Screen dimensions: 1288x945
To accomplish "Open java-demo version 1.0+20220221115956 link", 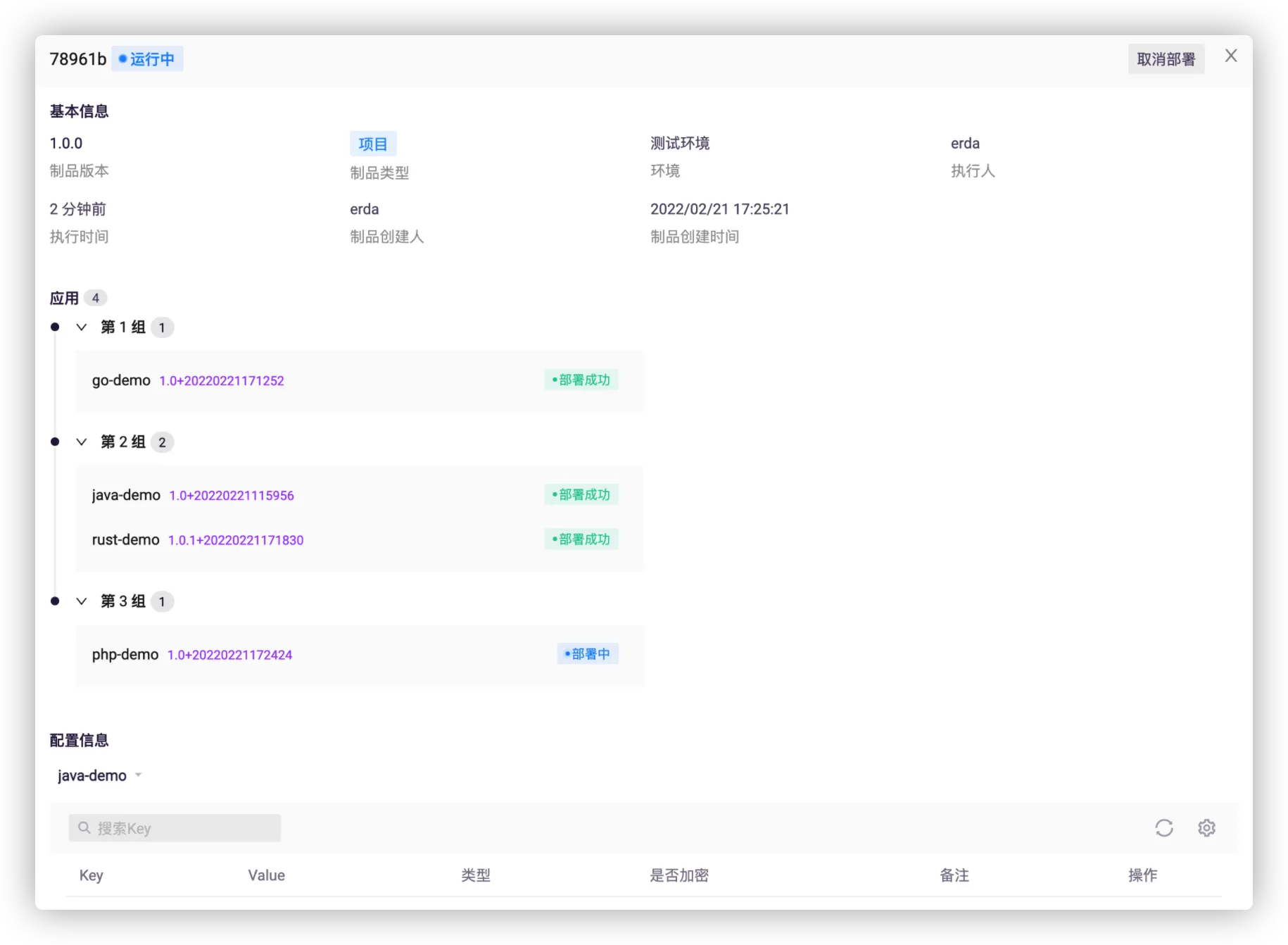I will [232, 496].
